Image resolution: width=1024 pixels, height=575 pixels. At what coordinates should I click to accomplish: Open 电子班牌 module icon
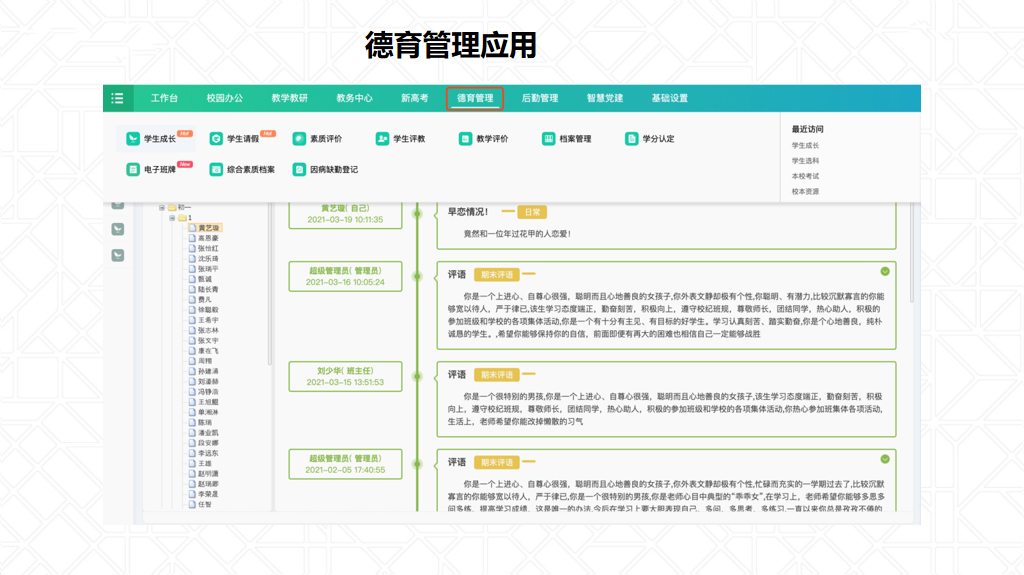point(133,170)
